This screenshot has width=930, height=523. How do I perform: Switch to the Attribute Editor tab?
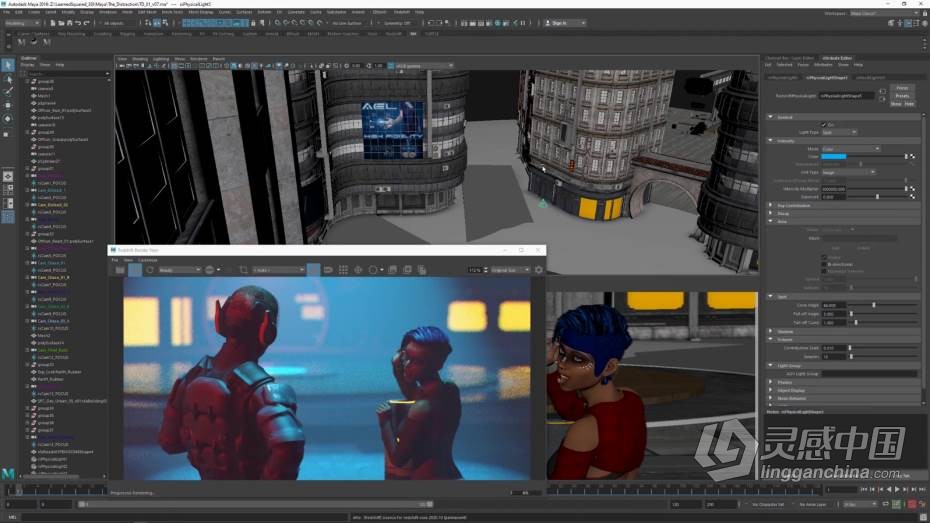click(837, 58)
